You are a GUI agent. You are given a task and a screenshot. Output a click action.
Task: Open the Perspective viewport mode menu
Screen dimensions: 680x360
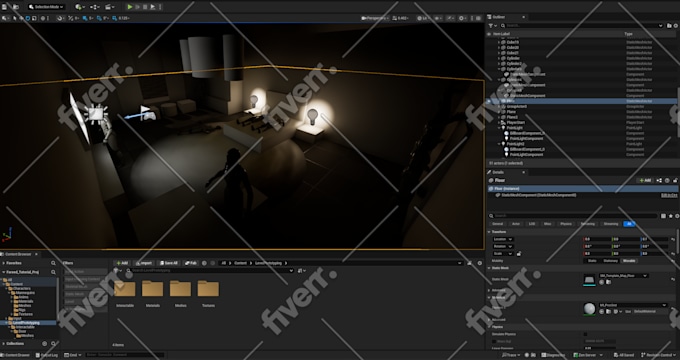pyautogui.click(x=375, y=18)
